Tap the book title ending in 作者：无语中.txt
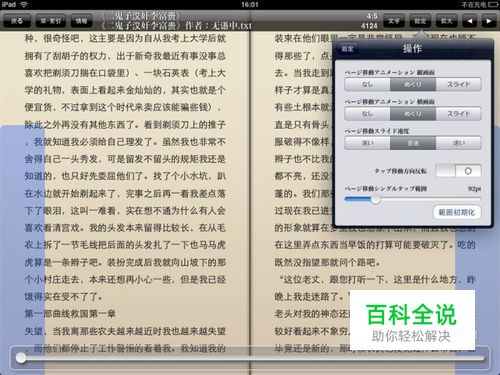The image size is (500, 375). click(176, 26)
